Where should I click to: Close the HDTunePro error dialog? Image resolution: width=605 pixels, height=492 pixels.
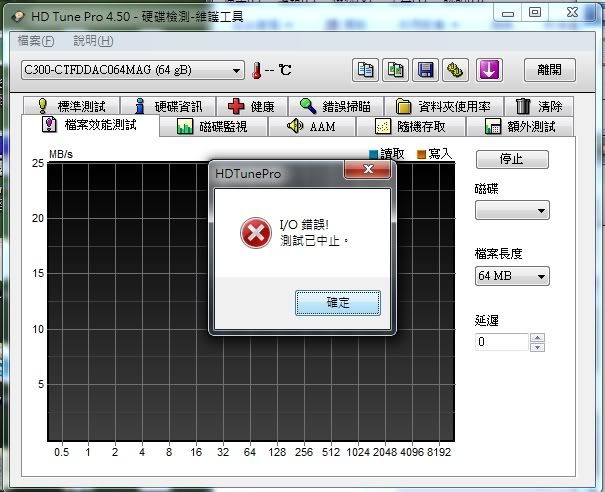368,169
